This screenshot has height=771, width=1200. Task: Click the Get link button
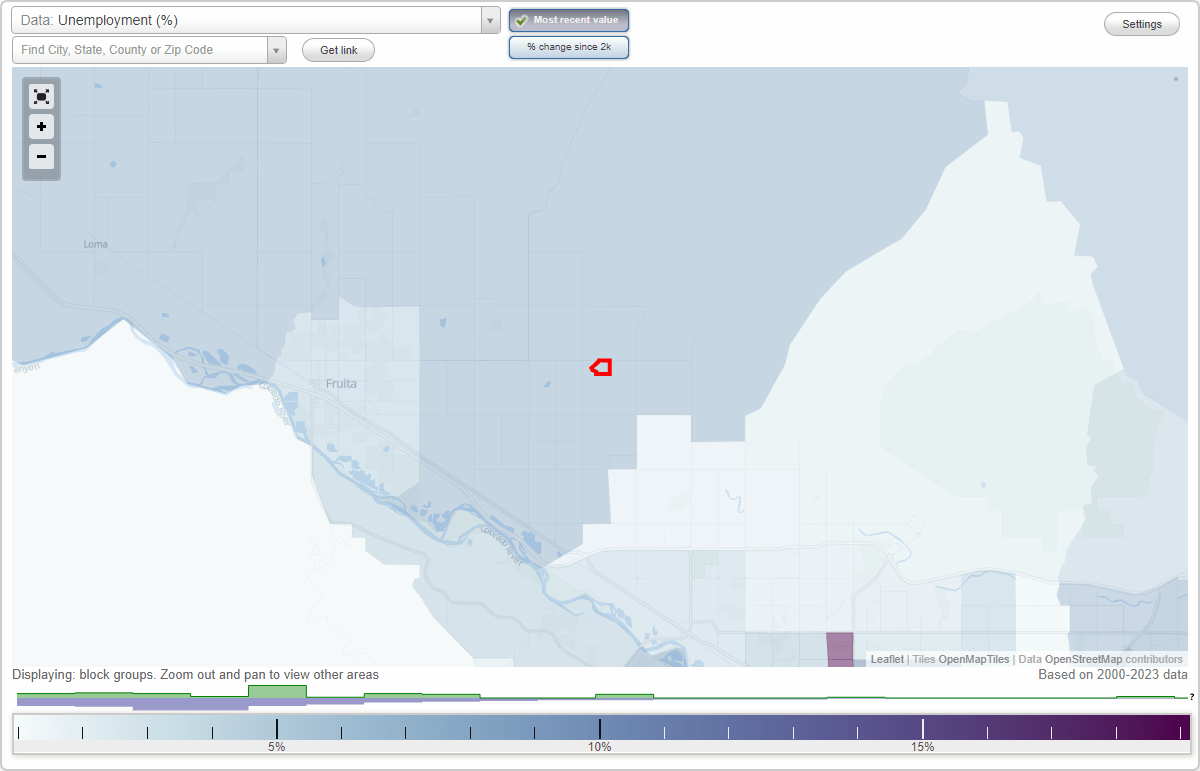click(x=338, y=50)
